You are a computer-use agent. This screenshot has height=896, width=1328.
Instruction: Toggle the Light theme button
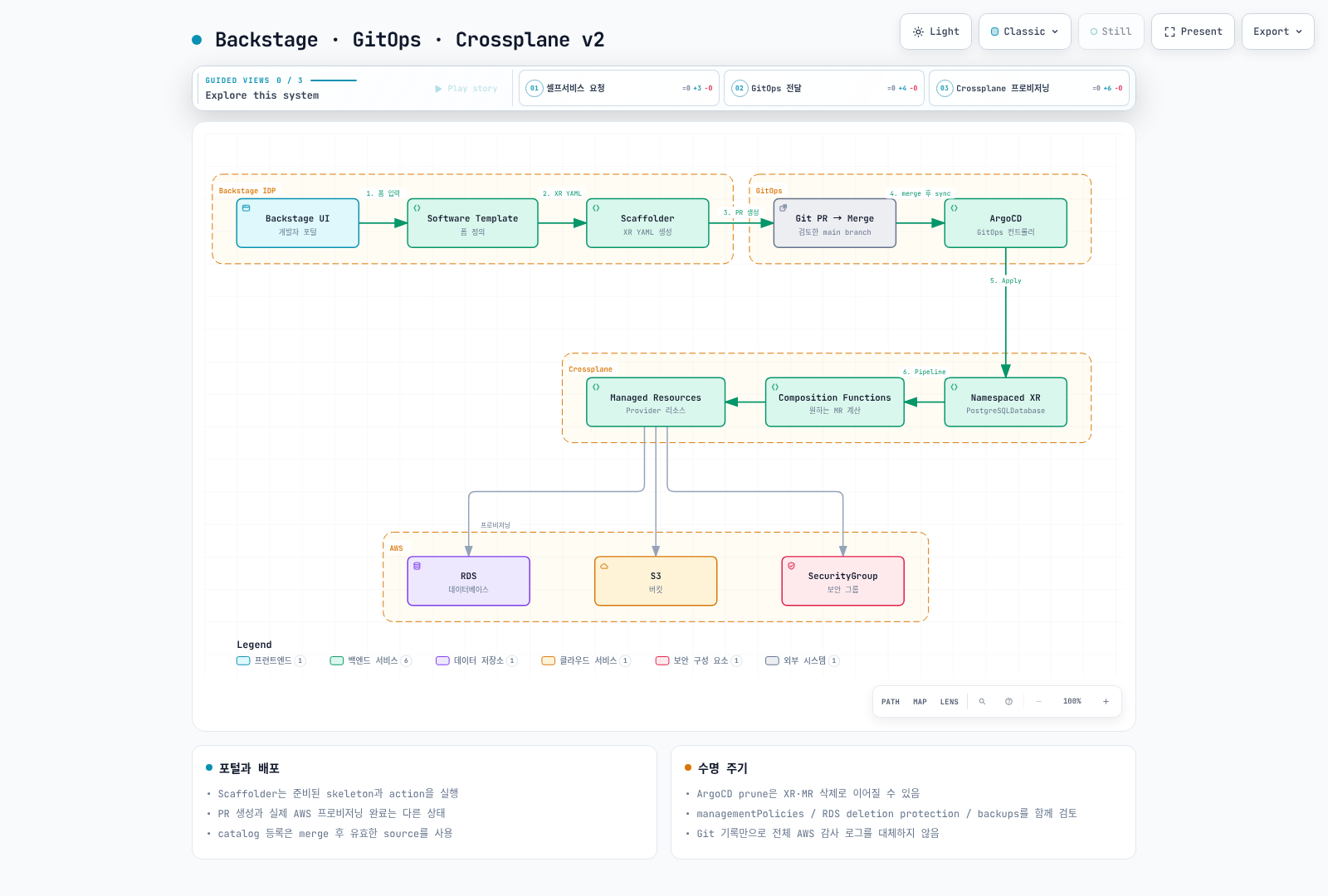click(935, 32)
